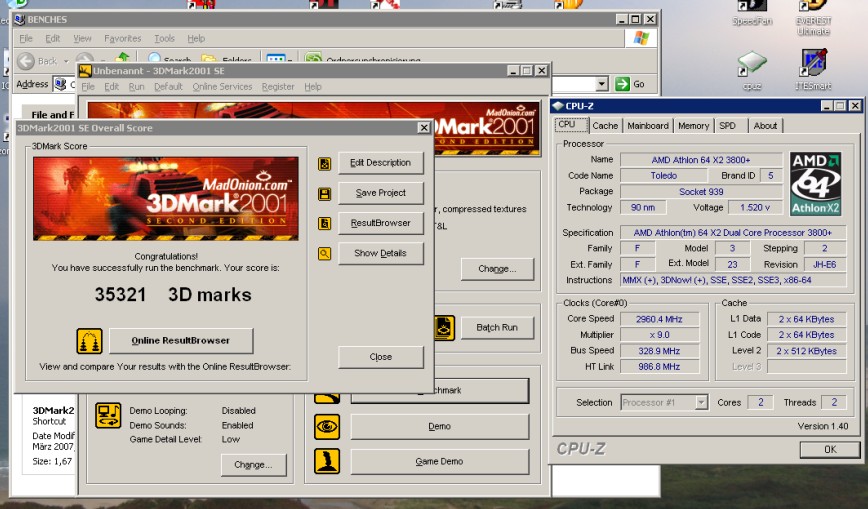Click the Revision JH-E6 value

point(824,264)
